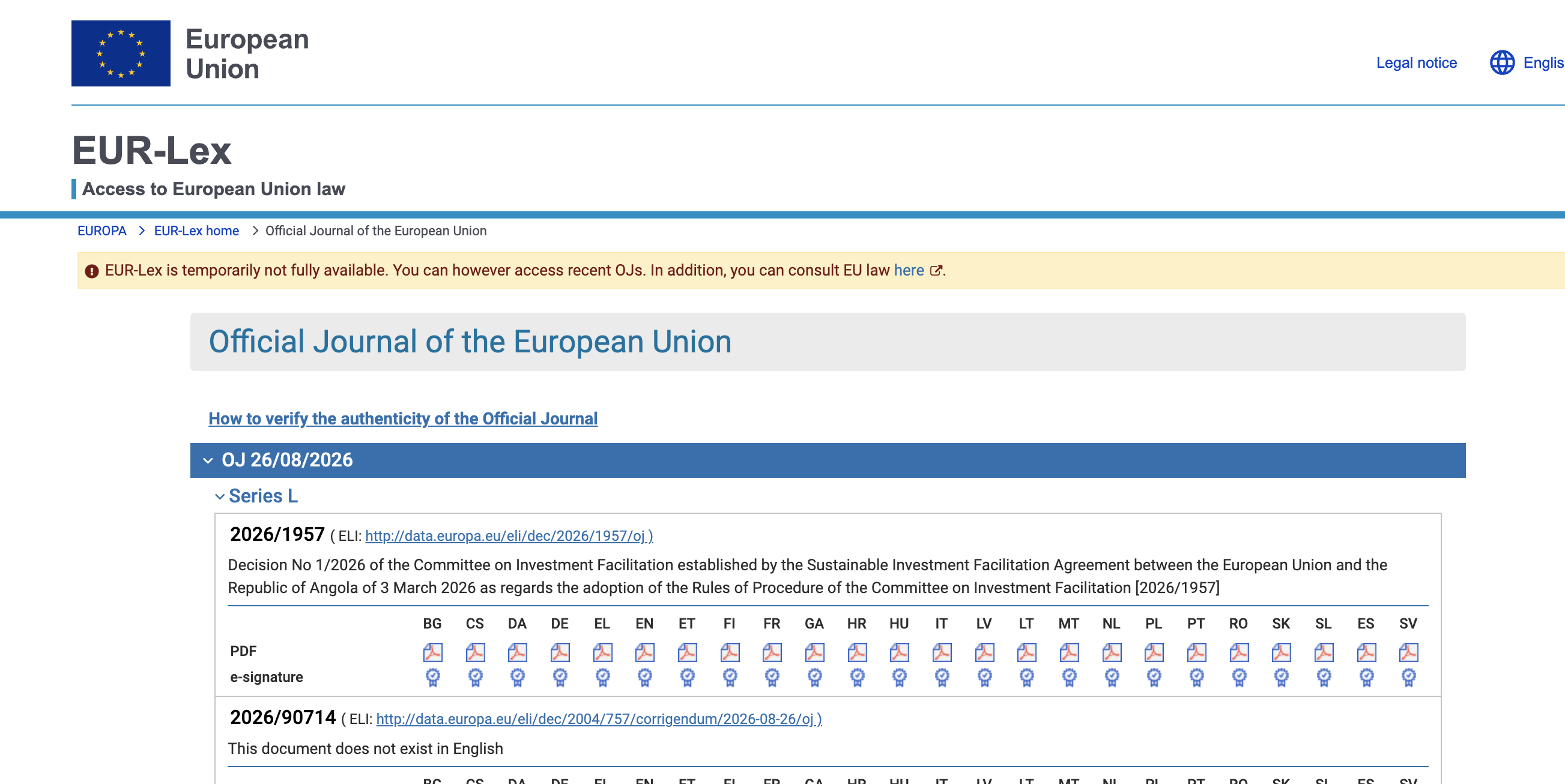Open the HU PDF for document 2026/1957
Screen dimensions: 1565x784
(x=899, y=652)
